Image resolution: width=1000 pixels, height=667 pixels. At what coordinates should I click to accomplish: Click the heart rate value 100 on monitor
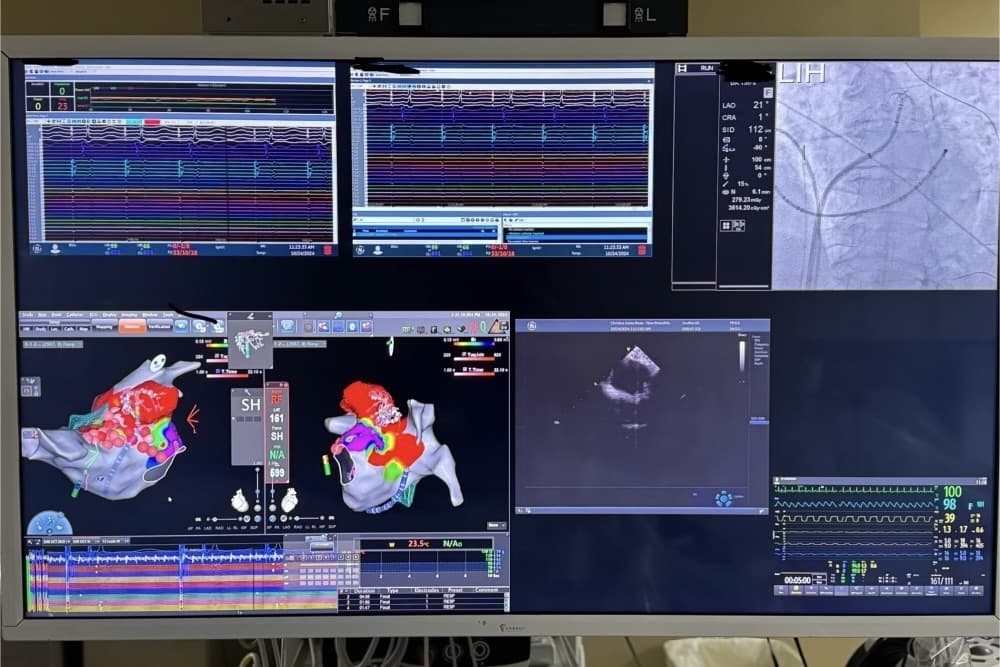pos(952,492)
